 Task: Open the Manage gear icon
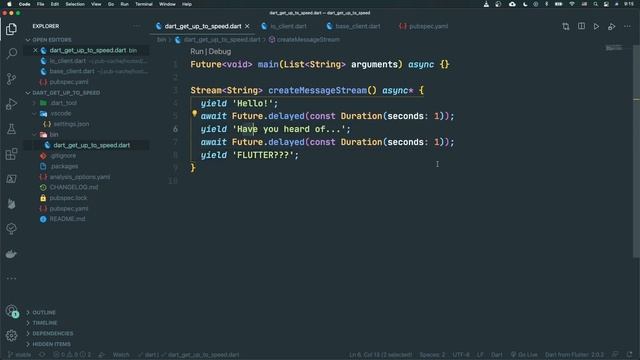(x=11, y=336)
